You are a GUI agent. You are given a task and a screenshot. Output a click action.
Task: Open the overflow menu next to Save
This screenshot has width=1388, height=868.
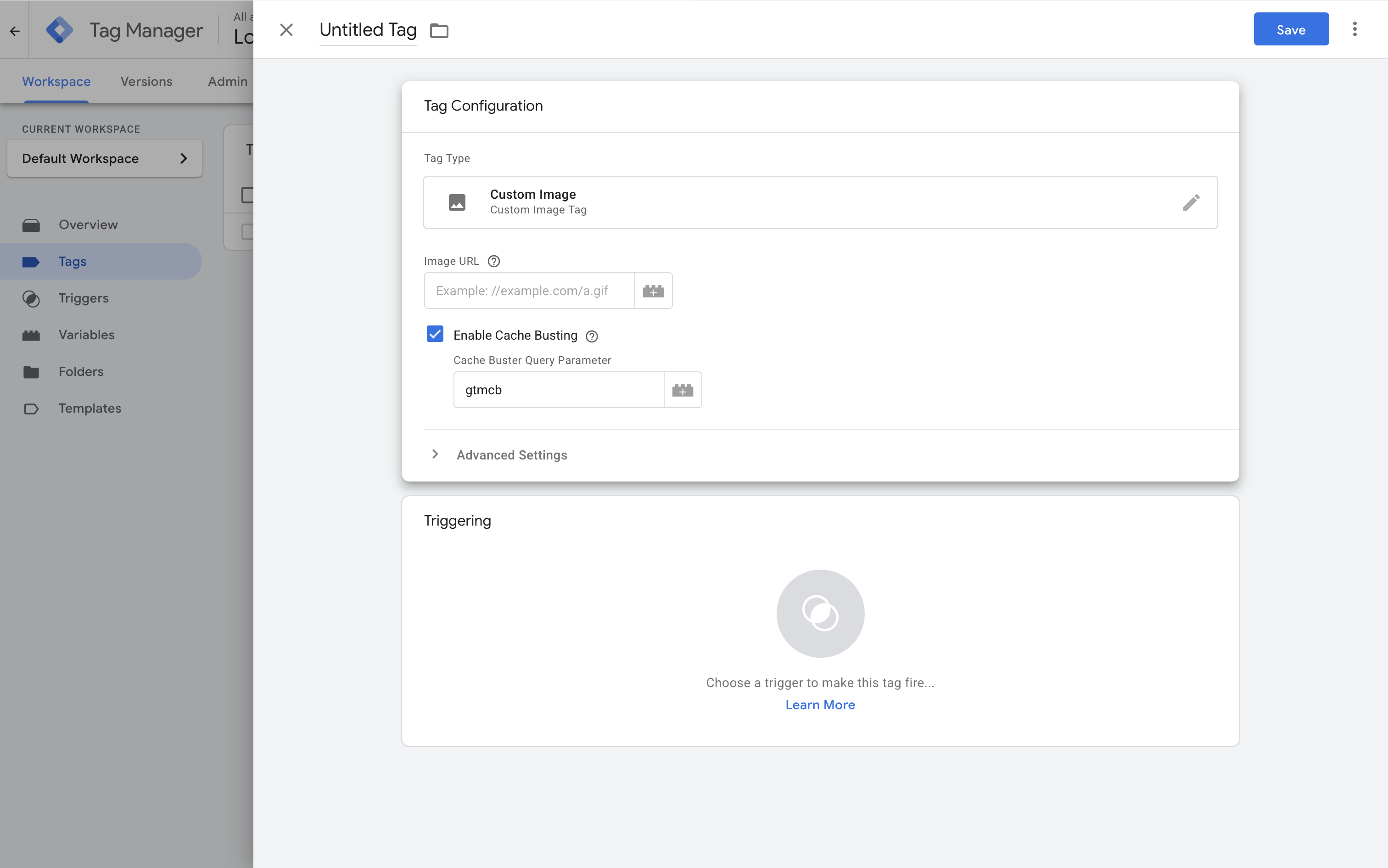1354,29
